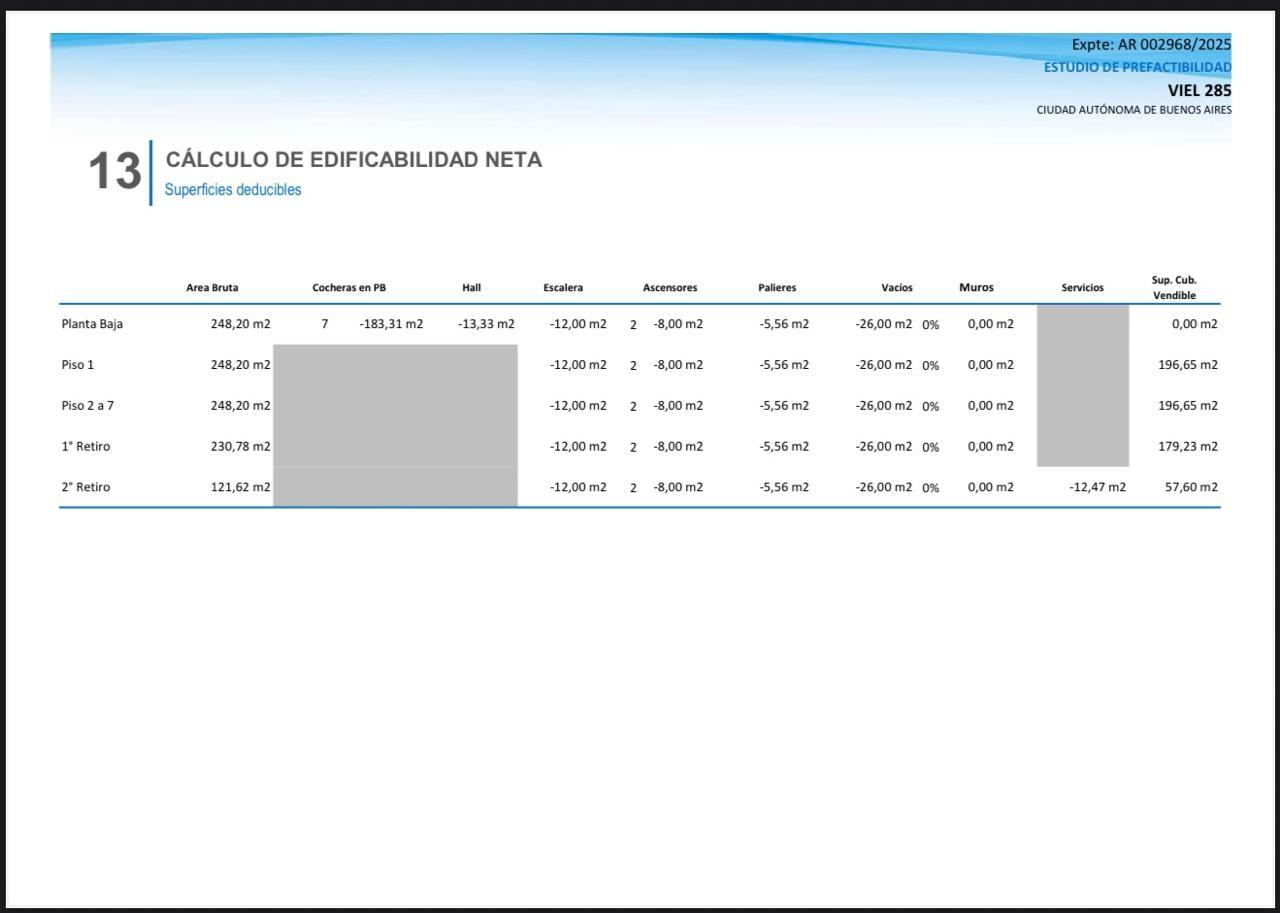Click the -13,33 m2 hall value
Image resolution: width=1280 pixels, height=913 pixels.
click(486, 324)
